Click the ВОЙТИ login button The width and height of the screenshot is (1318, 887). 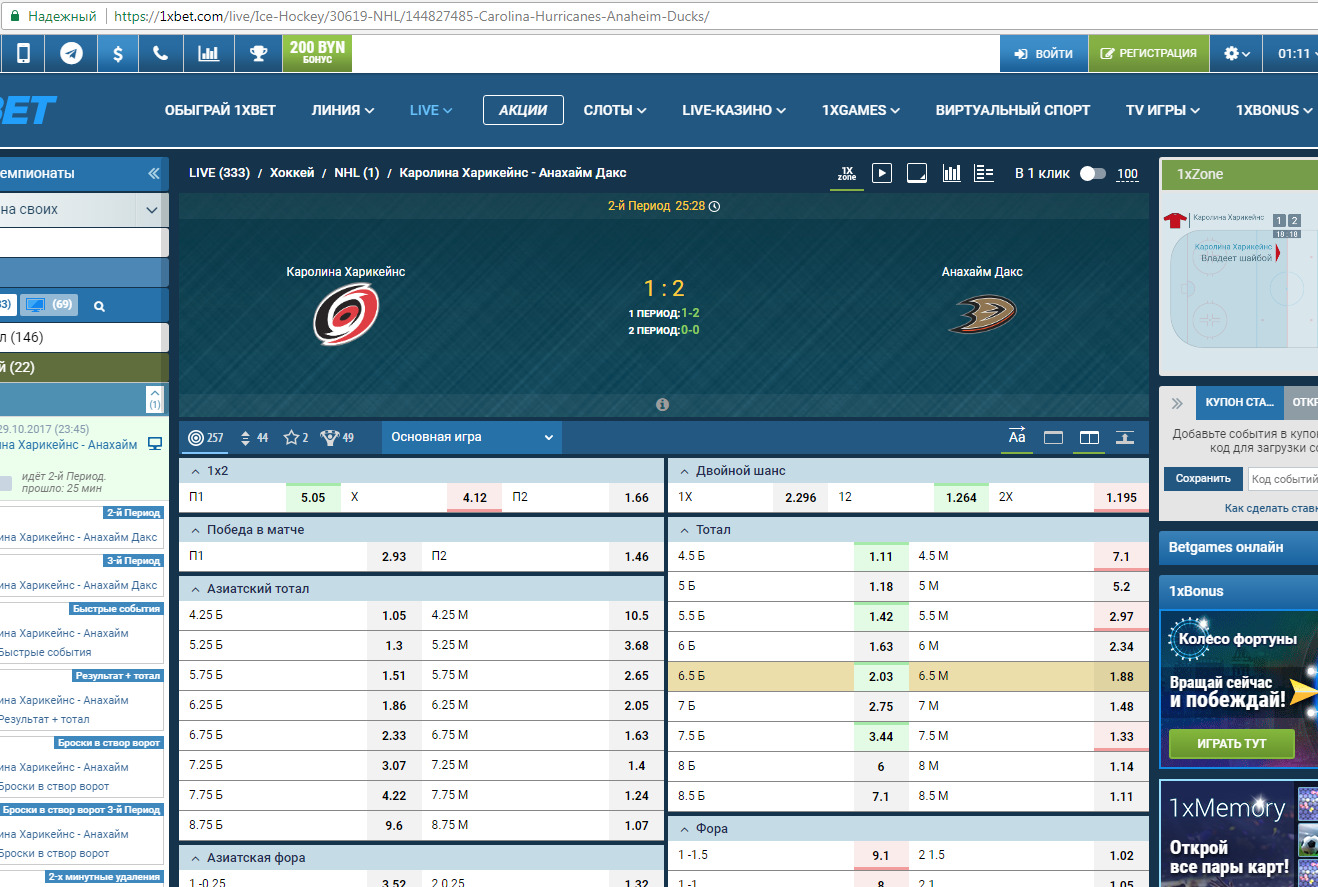(x=1043, y=54)
